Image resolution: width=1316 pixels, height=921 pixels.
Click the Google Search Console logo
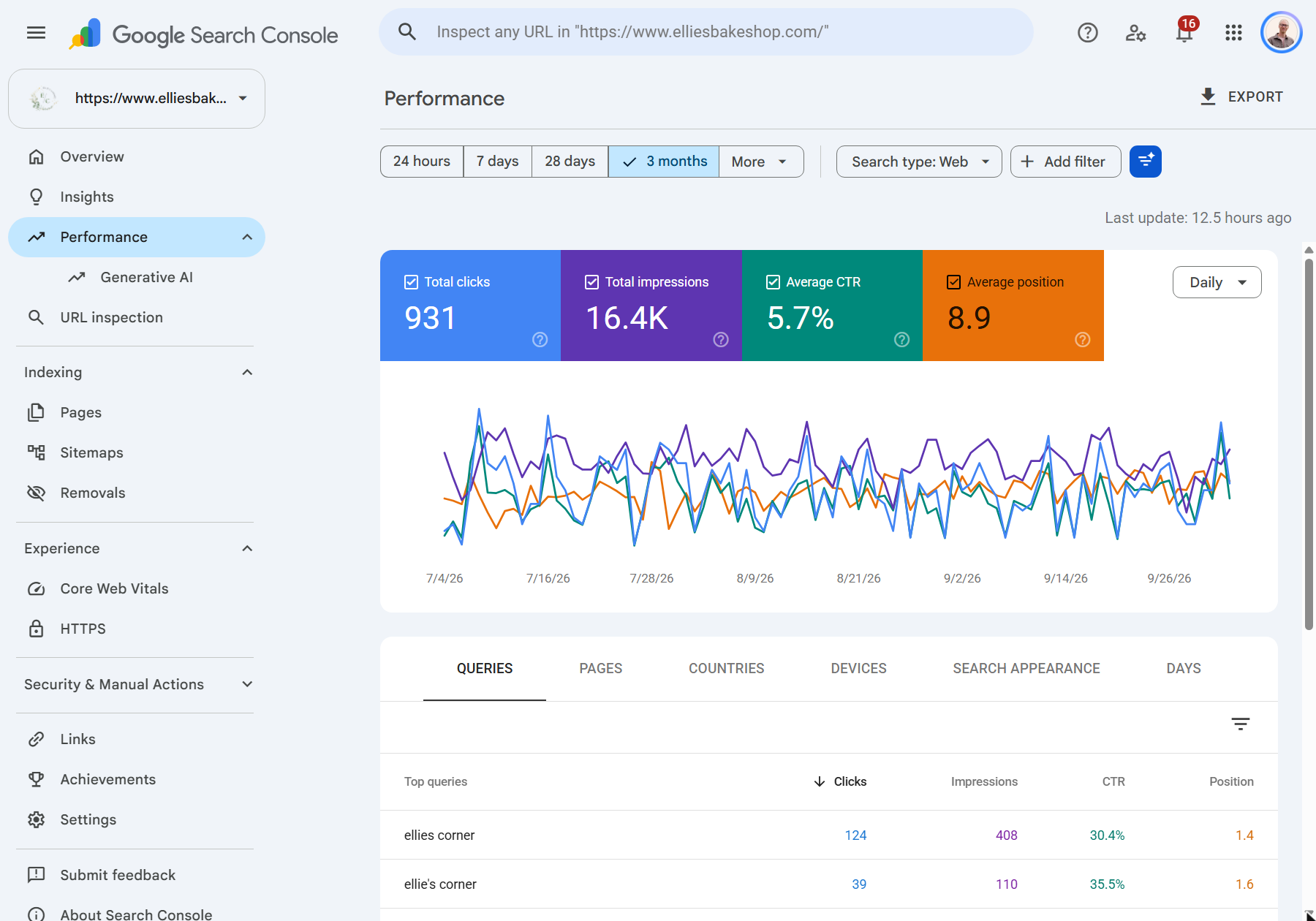coord(204,34)
